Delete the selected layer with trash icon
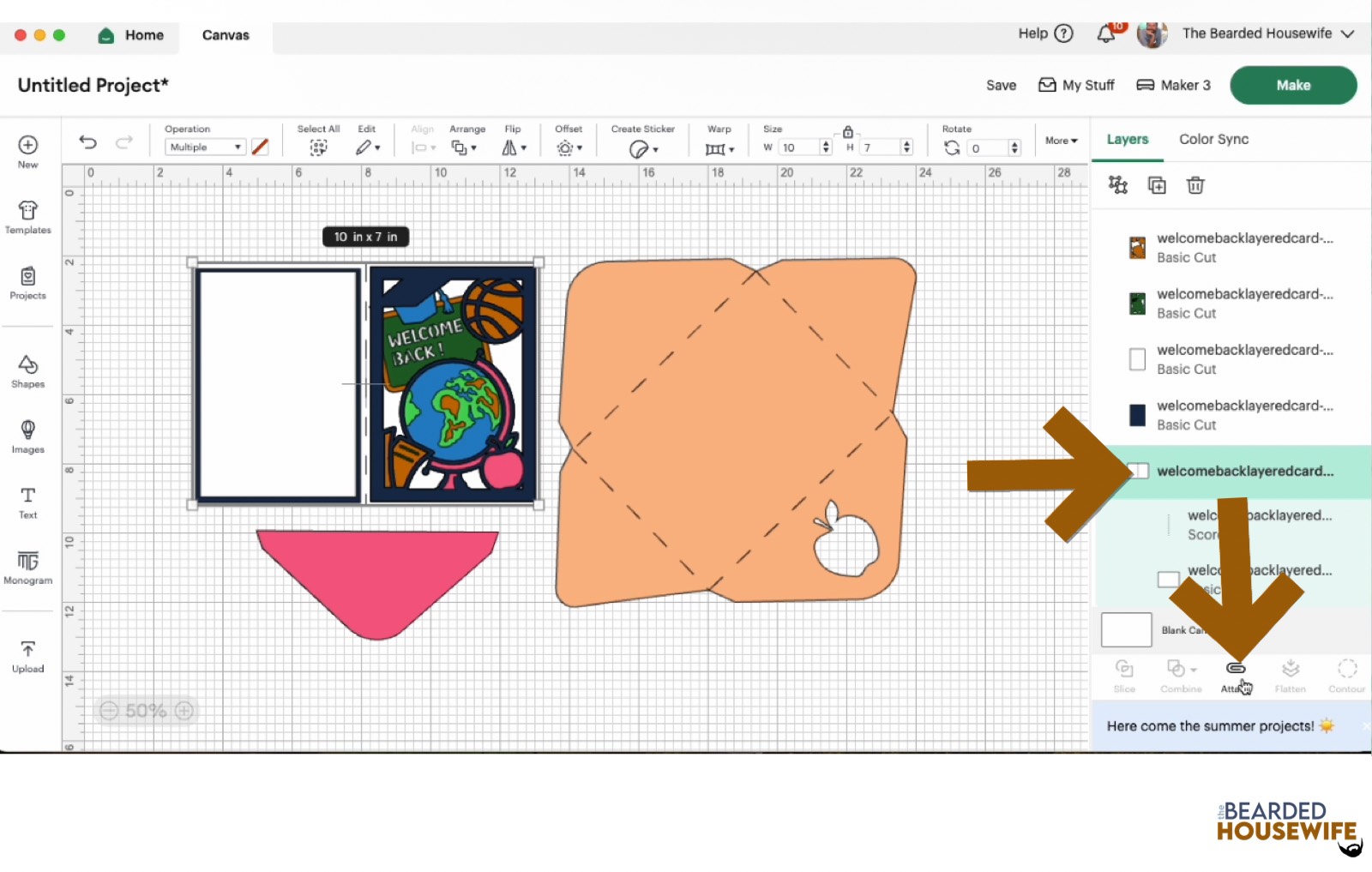1372x872 pixels. tap(1195, 185)
